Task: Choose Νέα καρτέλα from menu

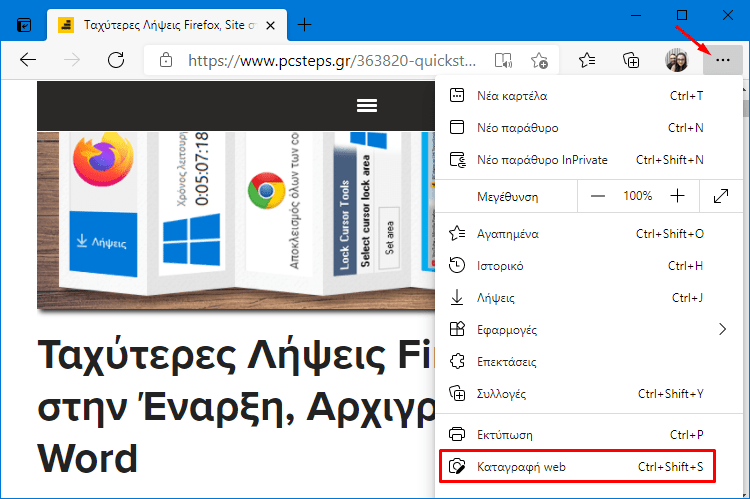Action: [588, 96]
